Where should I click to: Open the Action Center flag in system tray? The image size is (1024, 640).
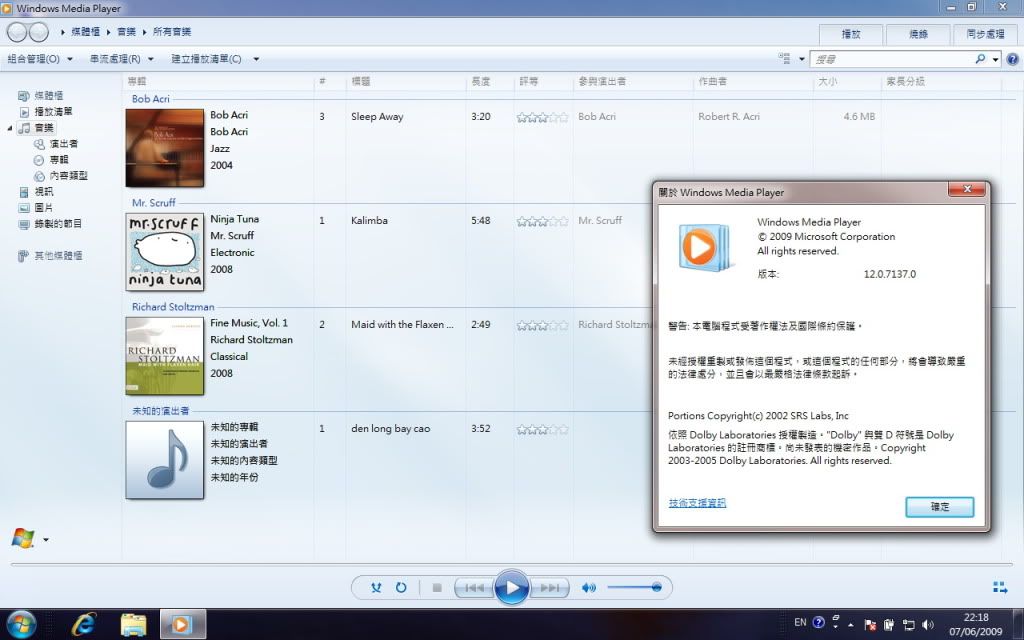[x=870, y=625]
